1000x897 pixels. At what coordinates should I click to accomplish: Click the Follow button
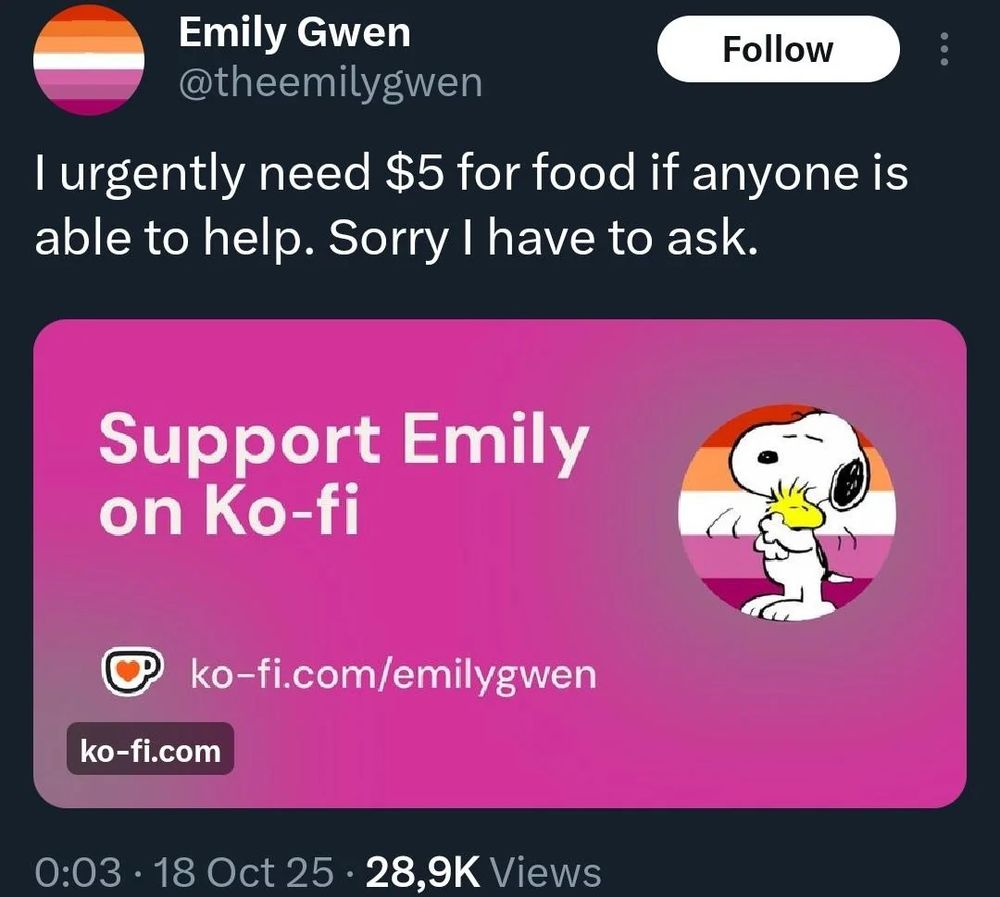click(x=778, y=49)
